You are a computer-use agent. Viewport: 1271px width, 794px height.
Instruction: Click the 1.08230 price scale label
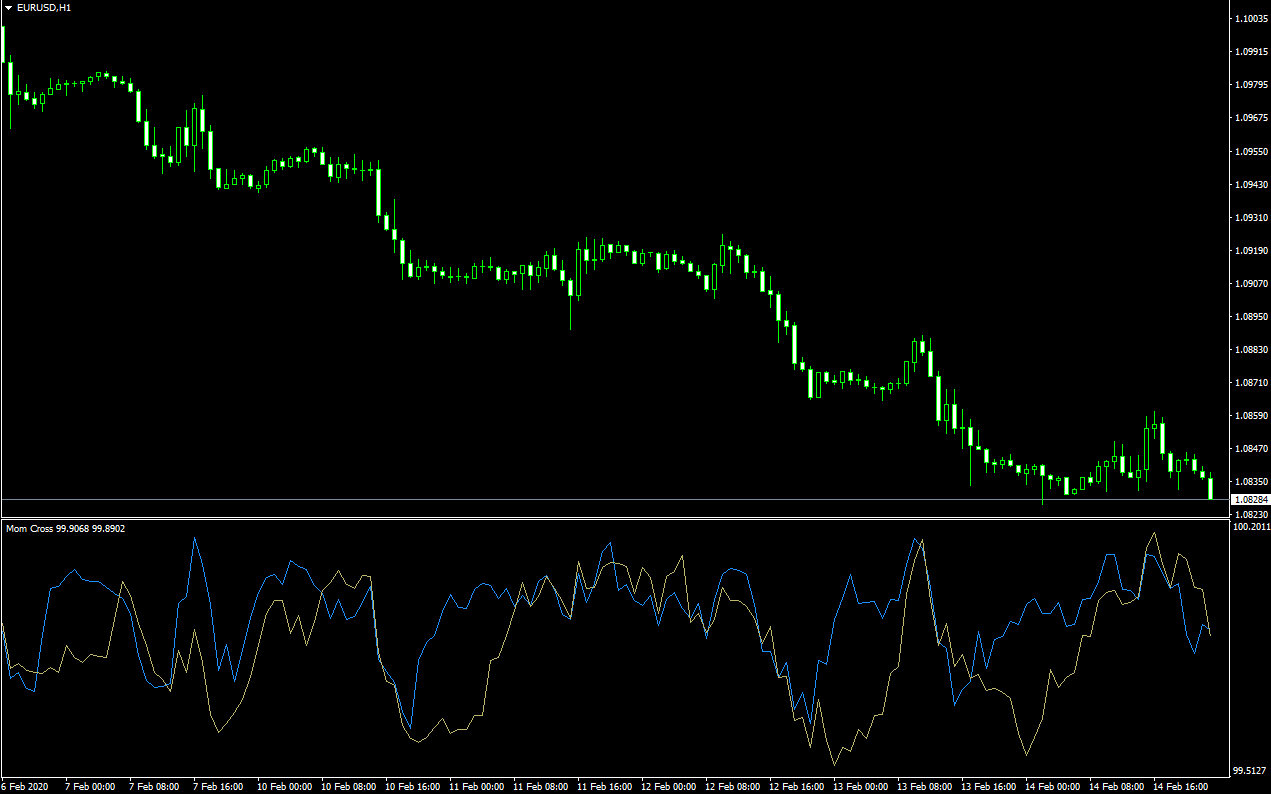[x=1251, y=513]
